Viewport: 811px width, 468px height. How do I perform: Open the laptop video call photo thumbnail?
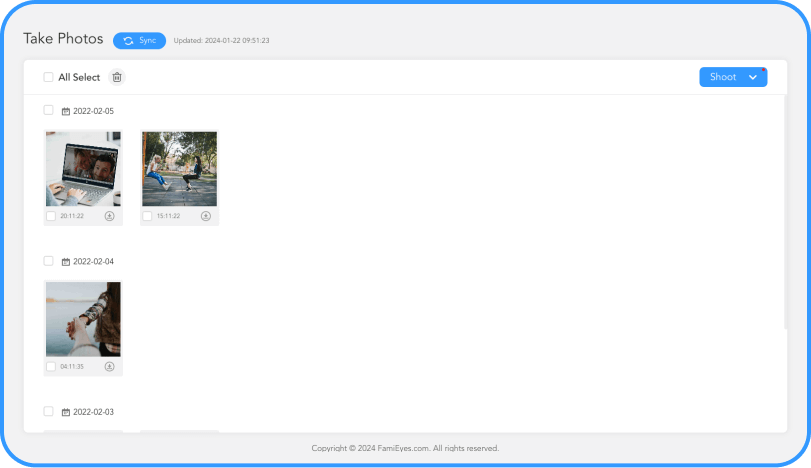pyautogui.click(x=83, y=169)
